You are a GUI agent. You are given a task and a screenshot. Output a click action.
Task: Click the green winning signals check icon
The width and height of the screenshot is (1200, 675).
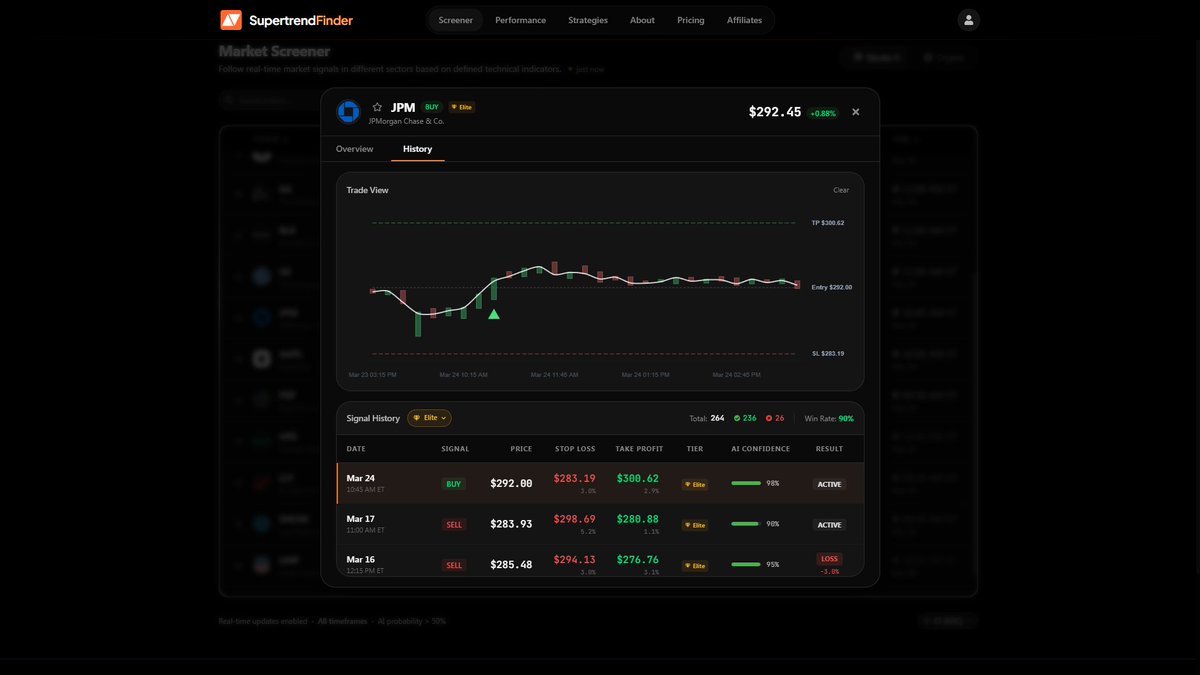737,418
